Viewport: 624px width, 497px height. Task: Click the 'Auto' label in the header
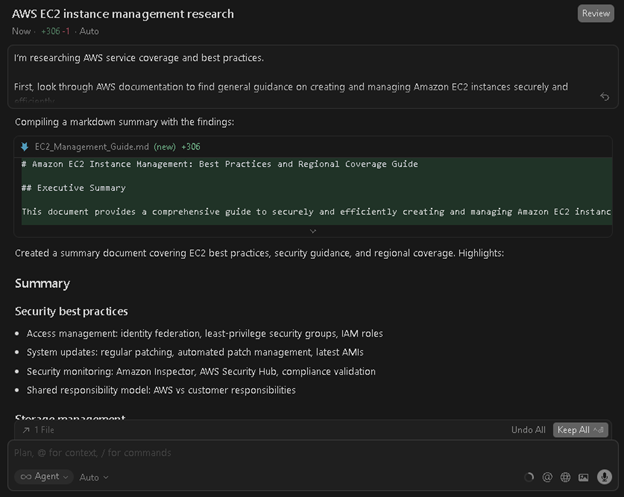(x=89, y=31)
